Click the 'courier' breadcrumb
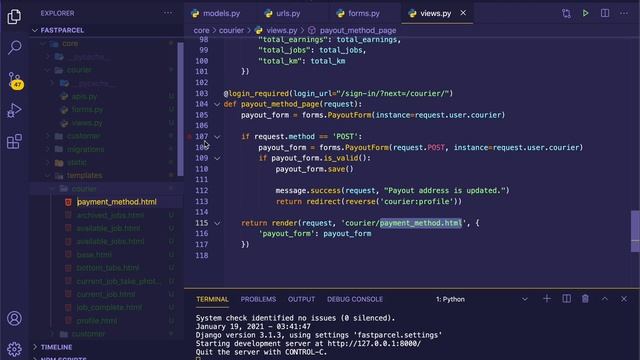 point(231,30)
